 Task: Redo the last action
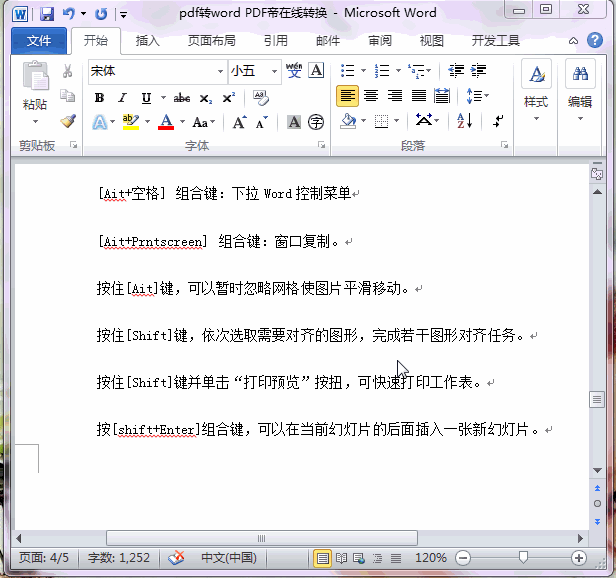(x=101, y=14)
